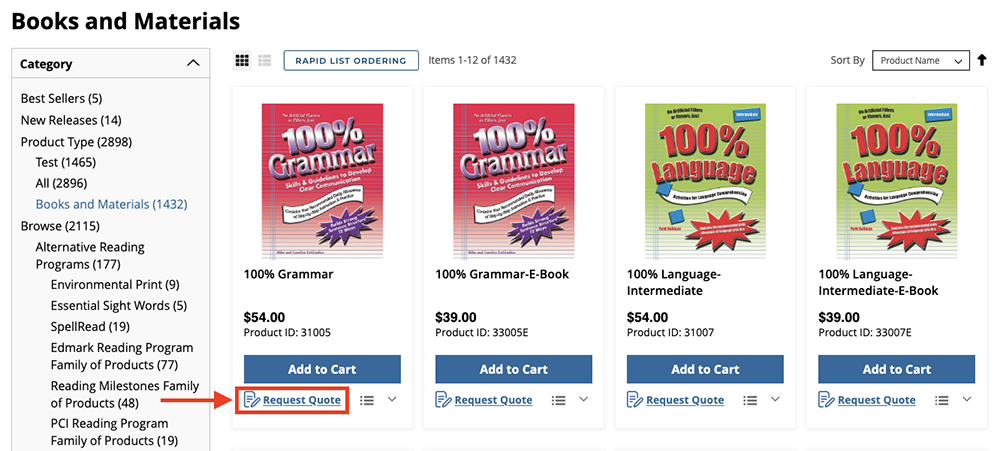This screenshot has width=1000, height=451.
Task: Click list icon under 100% Language-Intermediate-E-Book
Action: [x=942, y=400]
